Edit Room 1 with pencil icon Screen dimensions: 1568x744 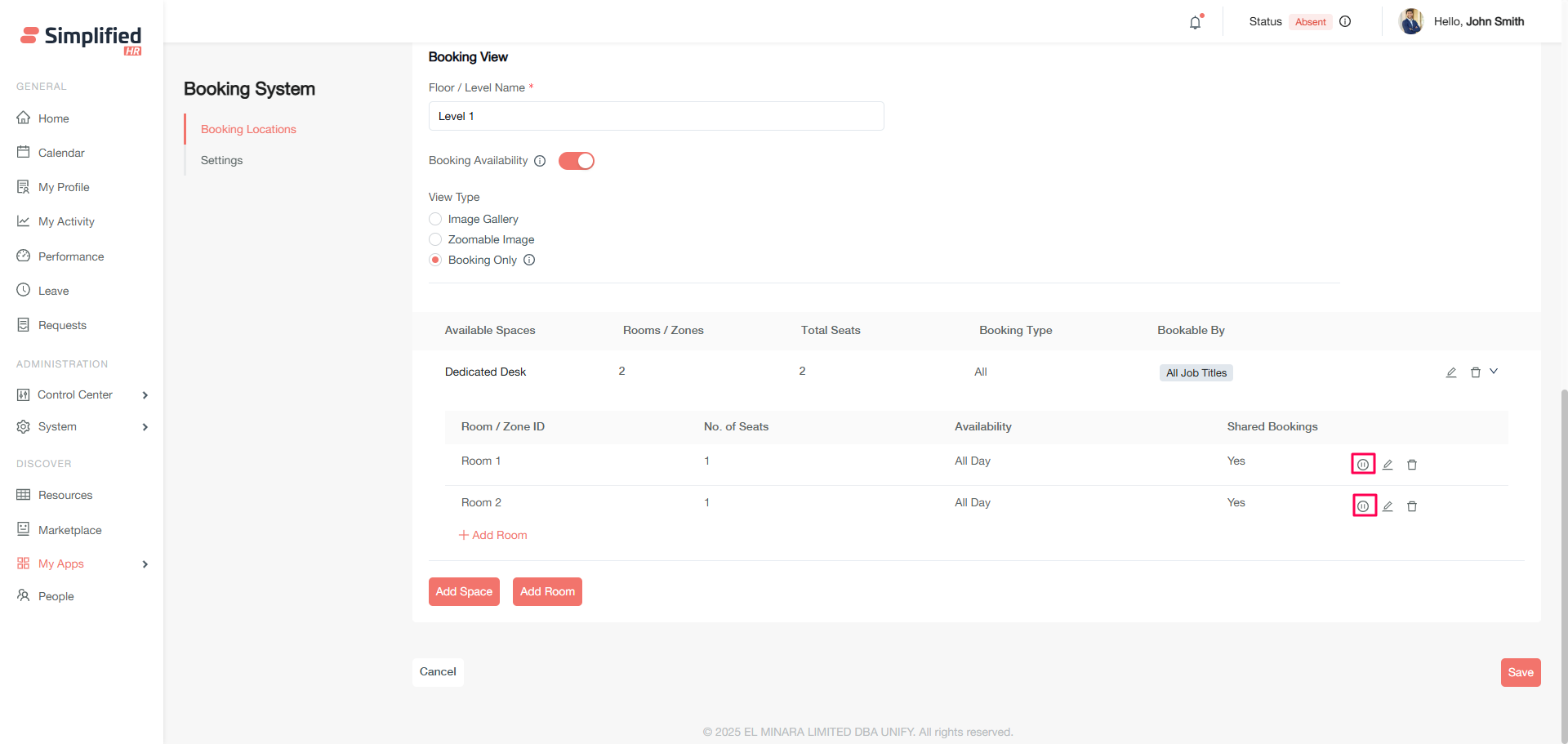[1388, 465]
